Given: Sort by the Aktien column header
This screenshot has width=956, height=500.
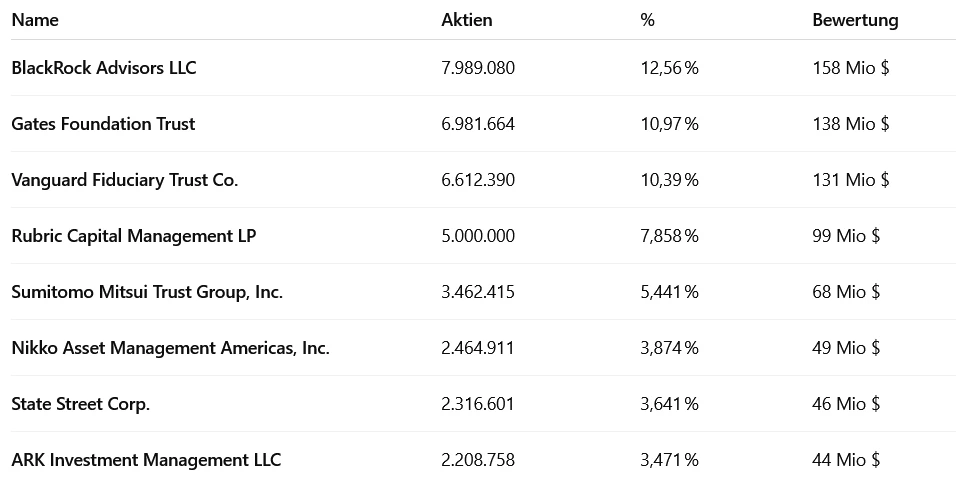Looking at the screenshot, I should (x=467, y=20).
